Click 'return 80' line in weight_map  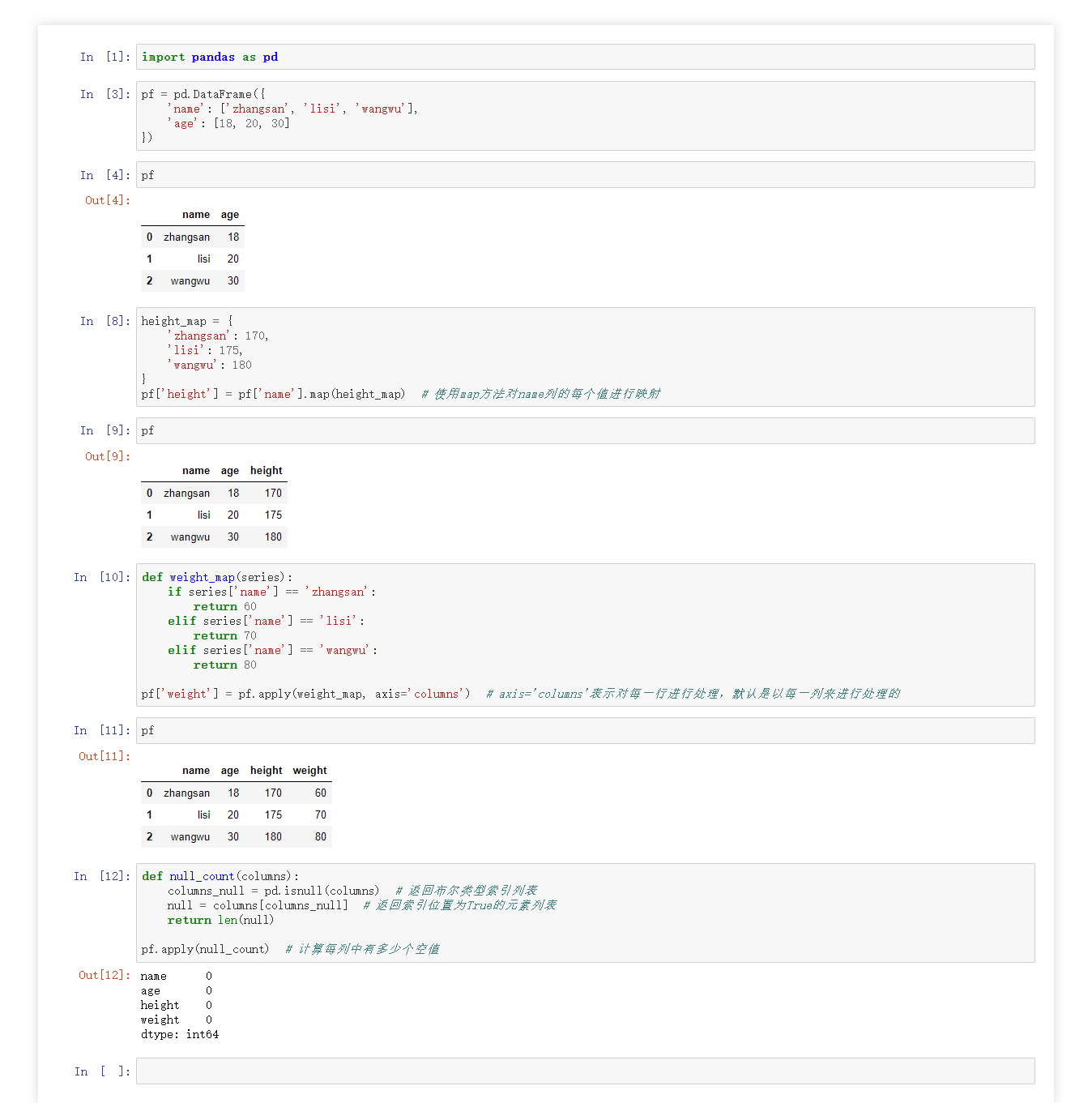pyautogui.click(x=224, y=665)
